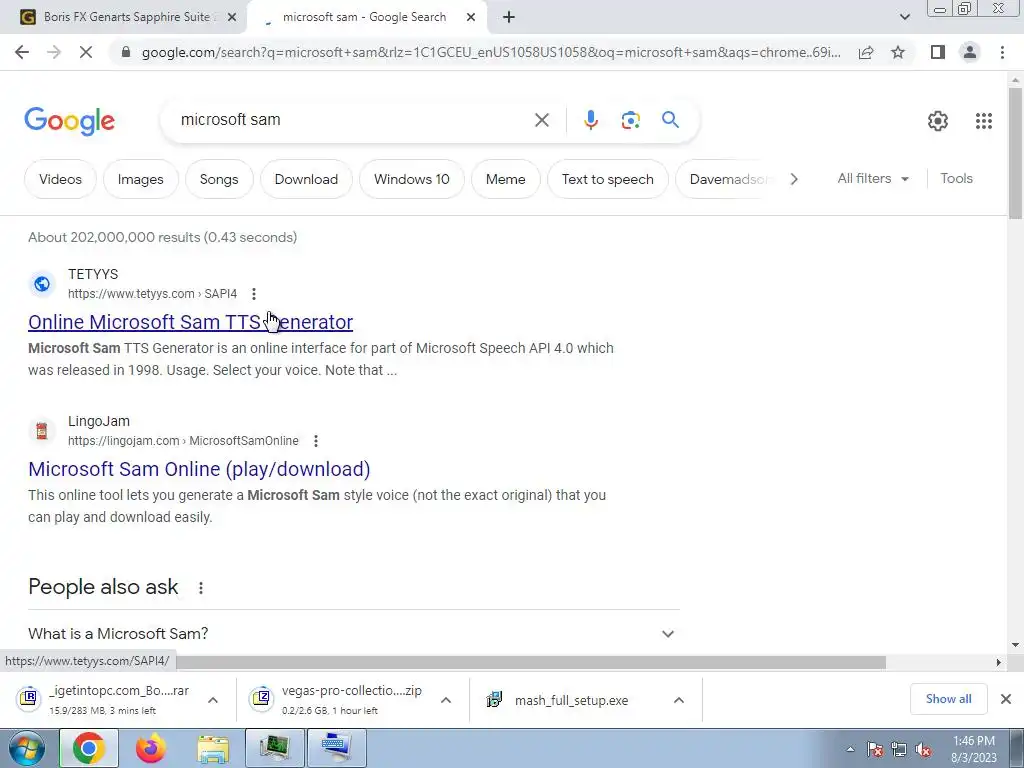Open the mash_full_setup.exe download
The width and height of the screenshot is (1024, 768).
click(x=570, y=700)
